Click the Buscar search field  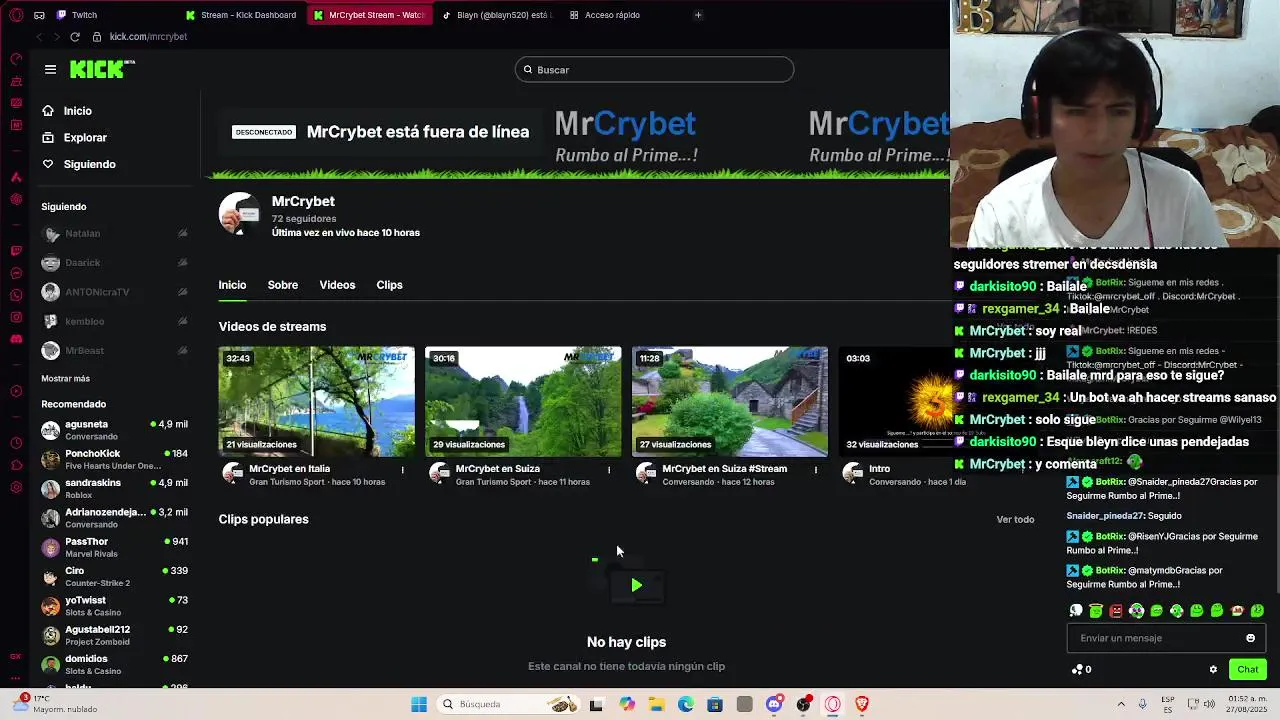(655, 70)
